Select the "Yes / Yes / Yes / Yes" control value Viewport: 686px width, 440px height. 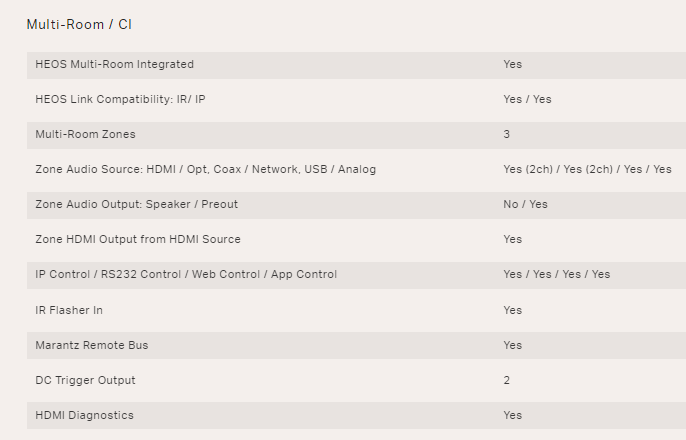tap(556, 274)
